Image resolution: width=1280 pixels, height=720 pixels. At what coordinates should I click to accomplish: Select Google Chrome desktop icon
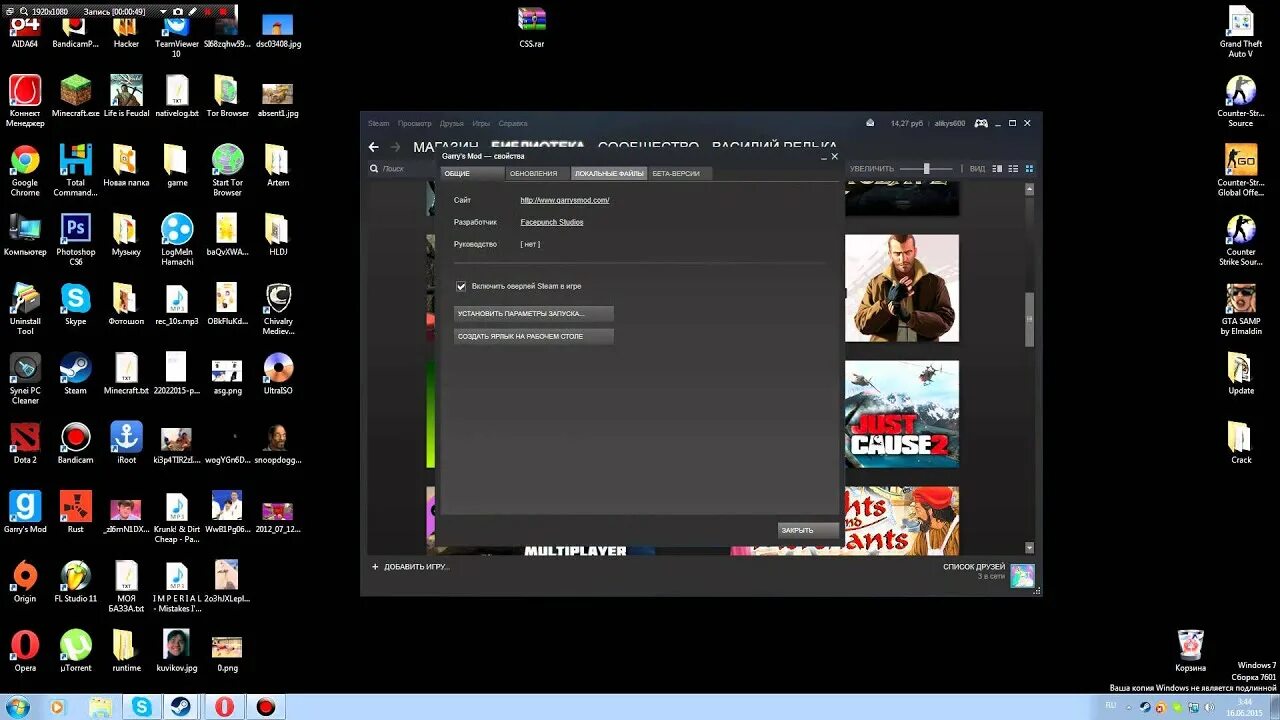25,169
